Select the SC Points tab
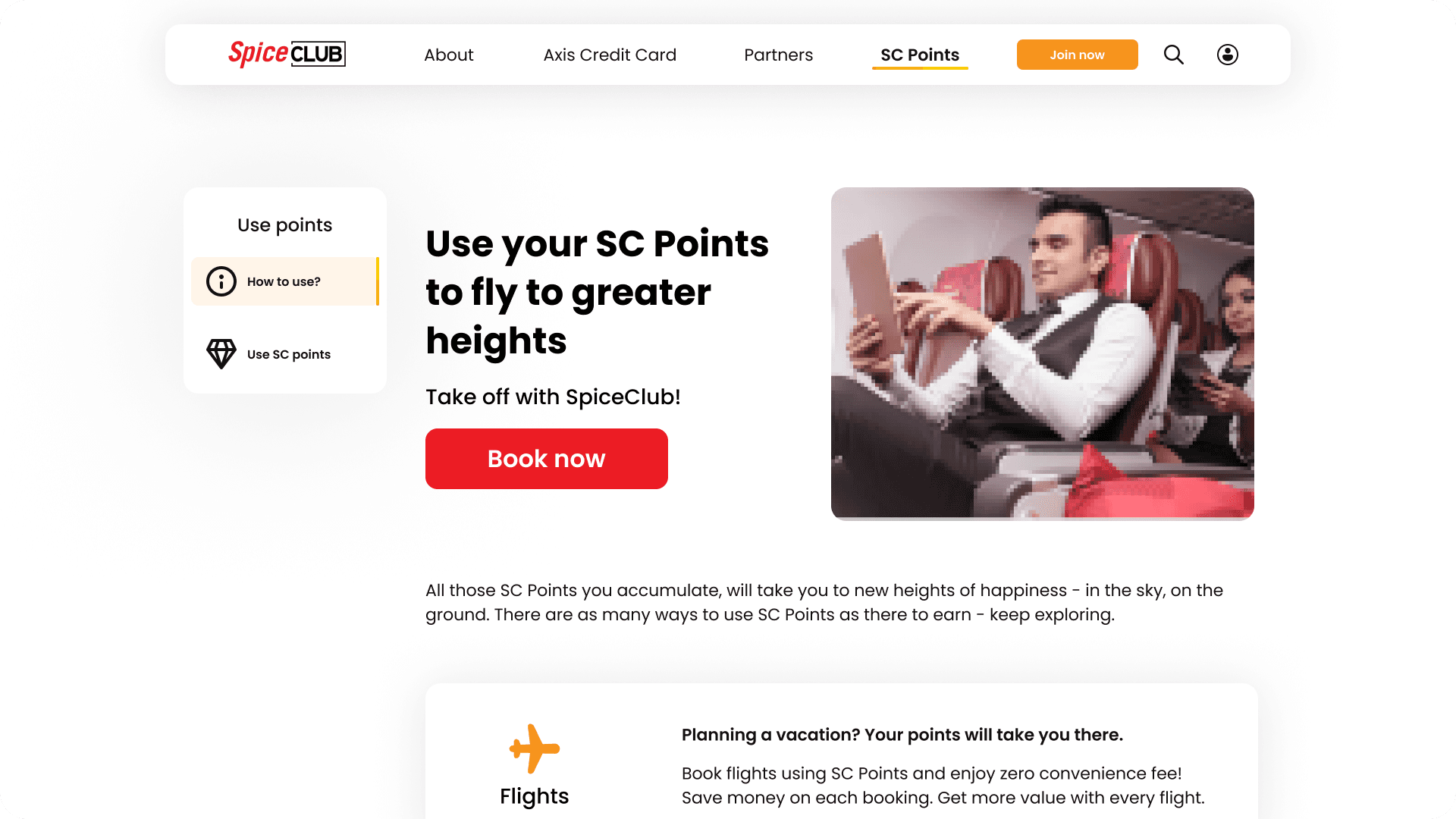Image resolution: width=1456 pixels, height=819 pixels. coord(920,55)
